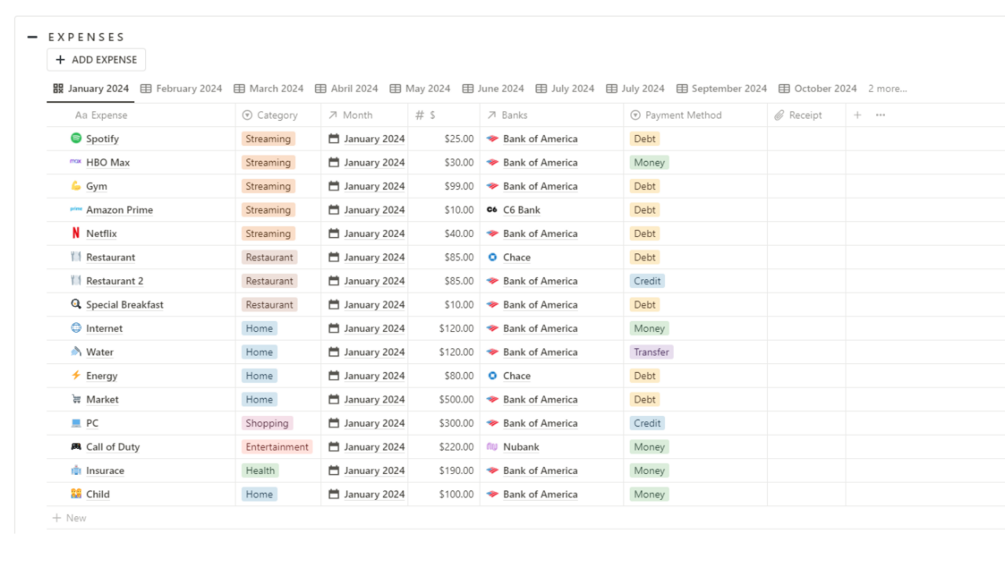Click the Energy lightning bolt icon
Image resolution: width=1005 pixels, height=565 pixels.
pyautogui.click(x=76, y=375)
